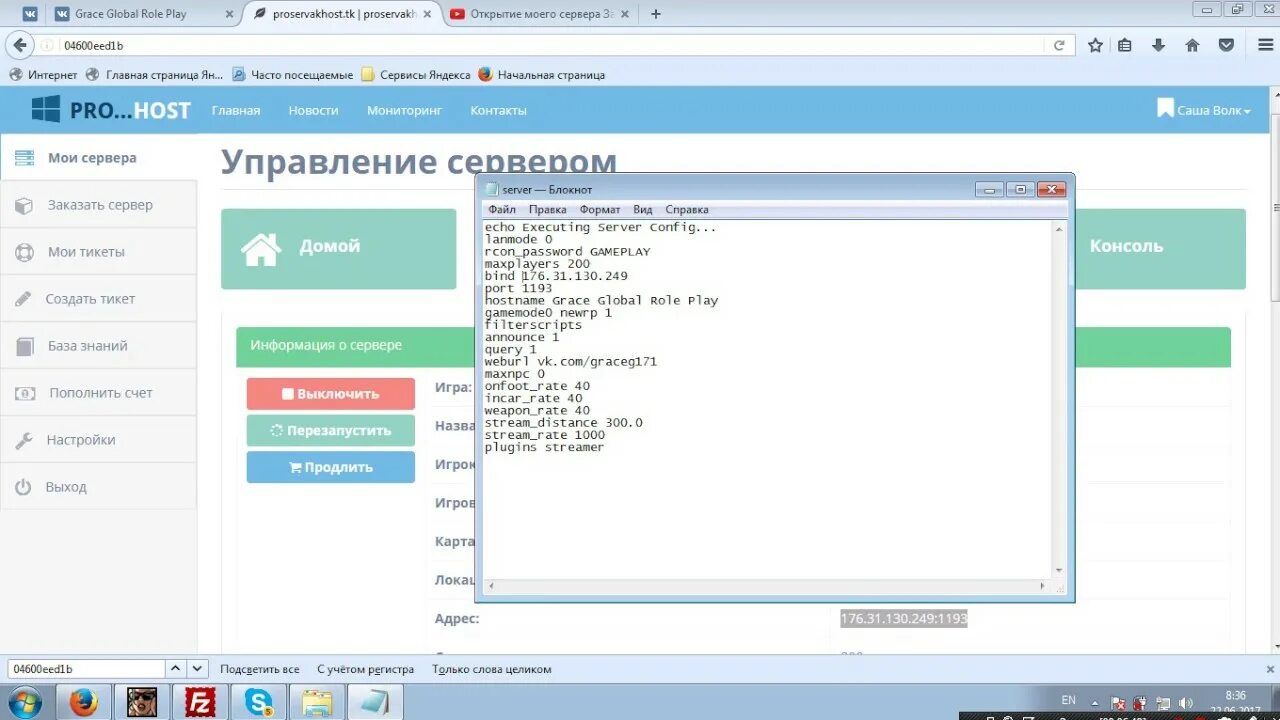1280x720 pixels.
Task: Click the house icon on Домой tile
Action: coord(261,249)
